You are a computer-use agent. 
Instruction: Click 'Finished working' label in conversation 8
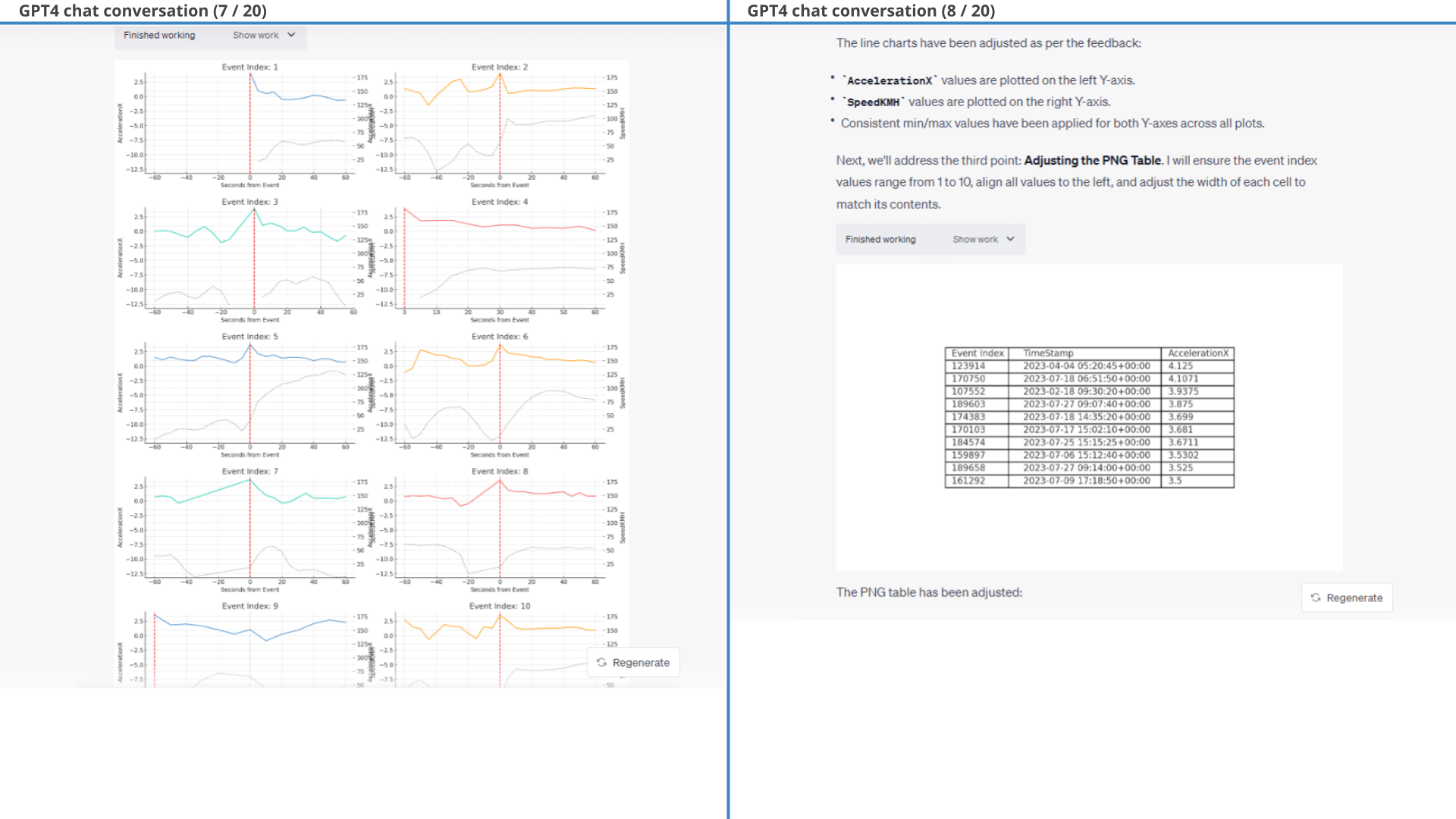pos(880,240)
